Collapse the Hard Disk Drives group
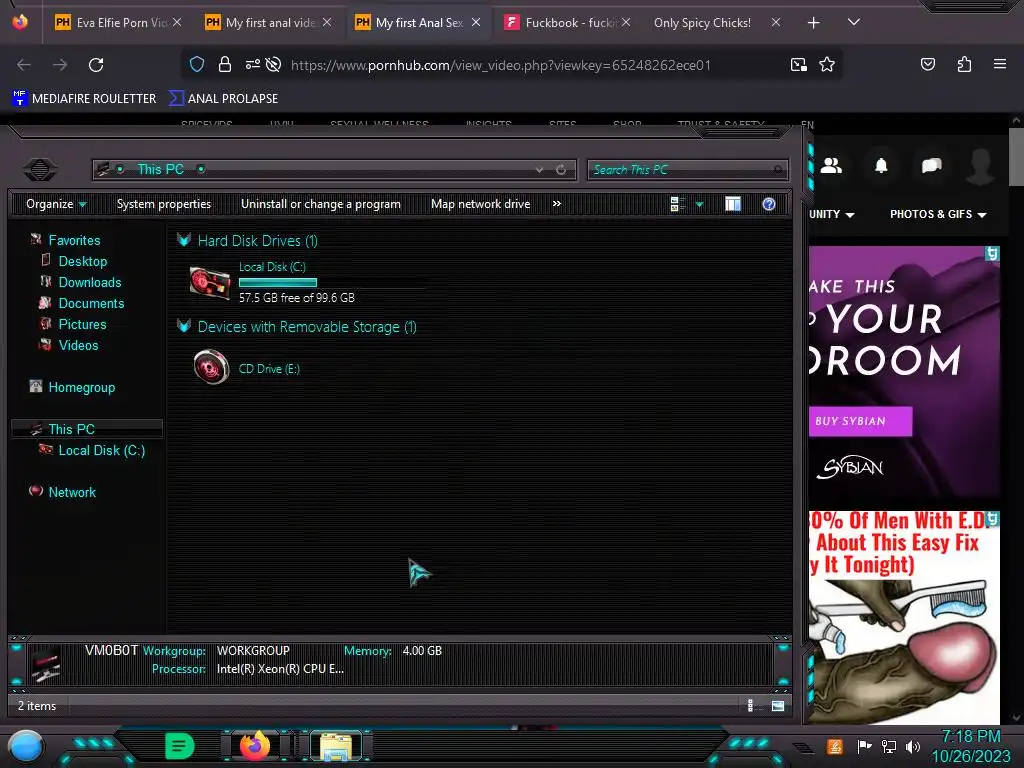Viewport: 1024px width, 768px height. 184,240
